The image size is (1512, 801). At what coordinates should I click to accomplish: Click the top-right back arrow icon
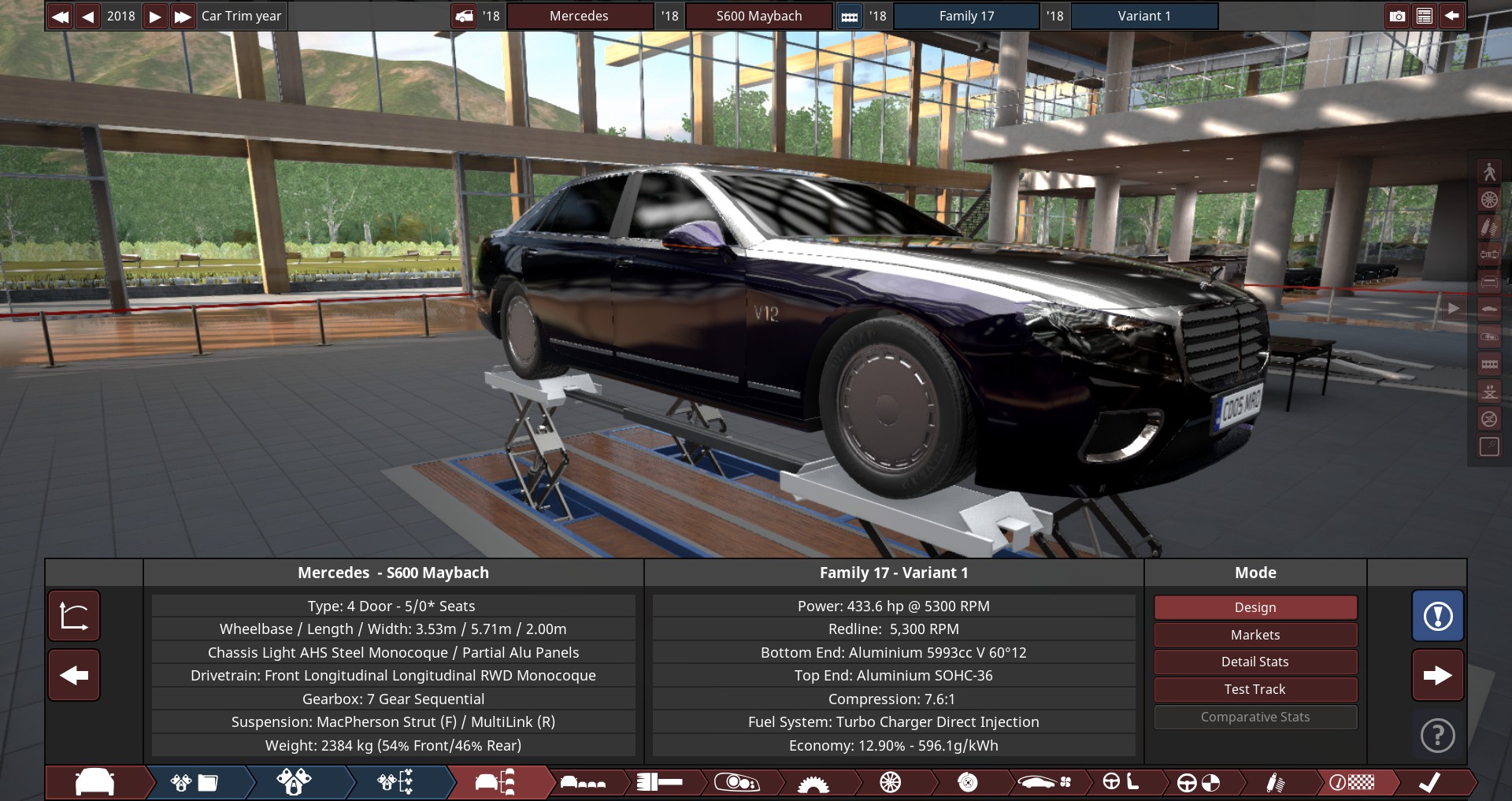point(1451,16)
